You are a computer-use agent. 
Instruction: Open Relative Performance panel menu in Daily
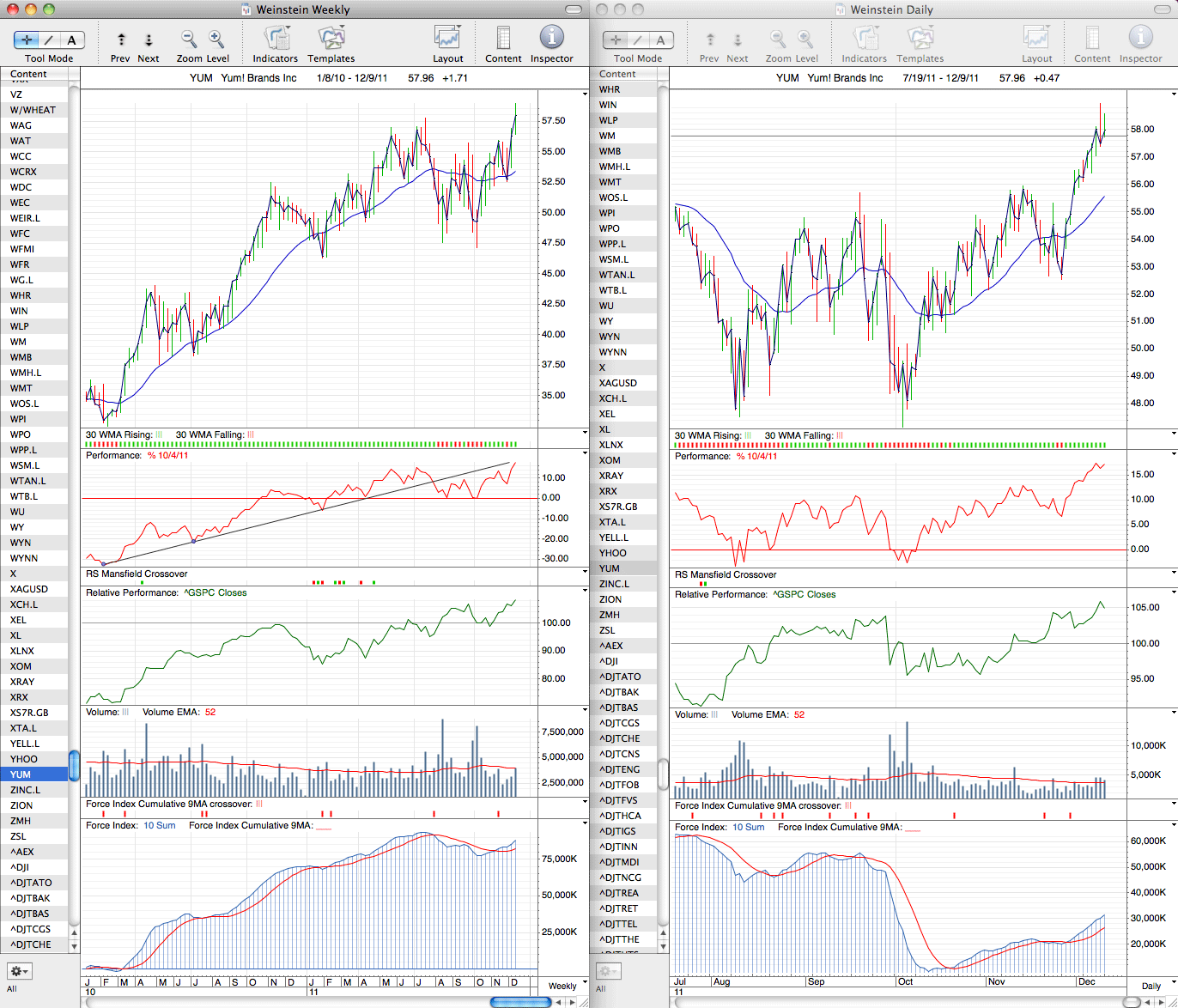pyautogui.click(x=1174, y=593)
